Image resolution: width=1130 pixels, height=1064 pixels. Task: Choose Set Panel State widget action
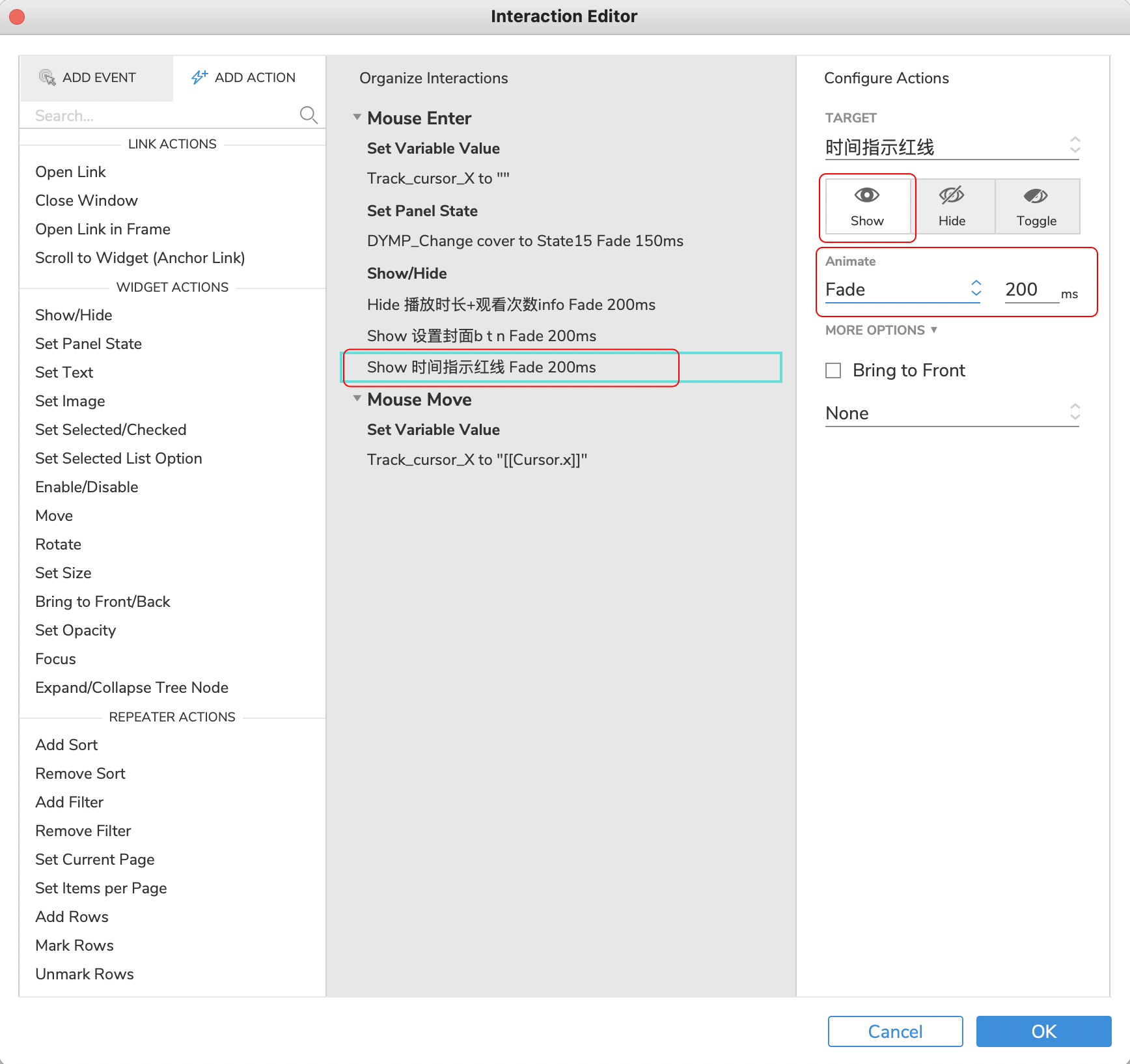click(89, 344)
